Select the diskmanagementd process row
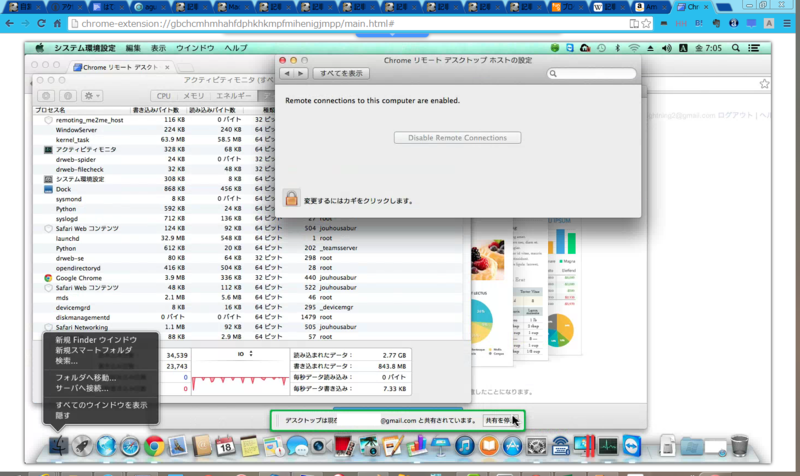This screenshot has height=476, width=800. tap(250, 317)
